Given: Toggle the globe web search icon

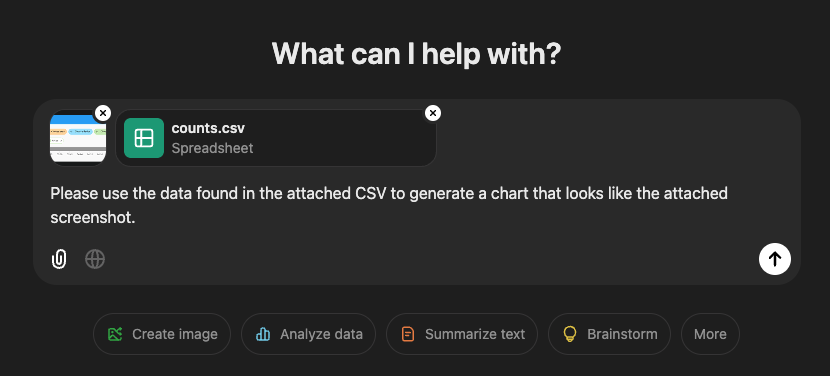Looking at the screenshot, I should (95, 259).
